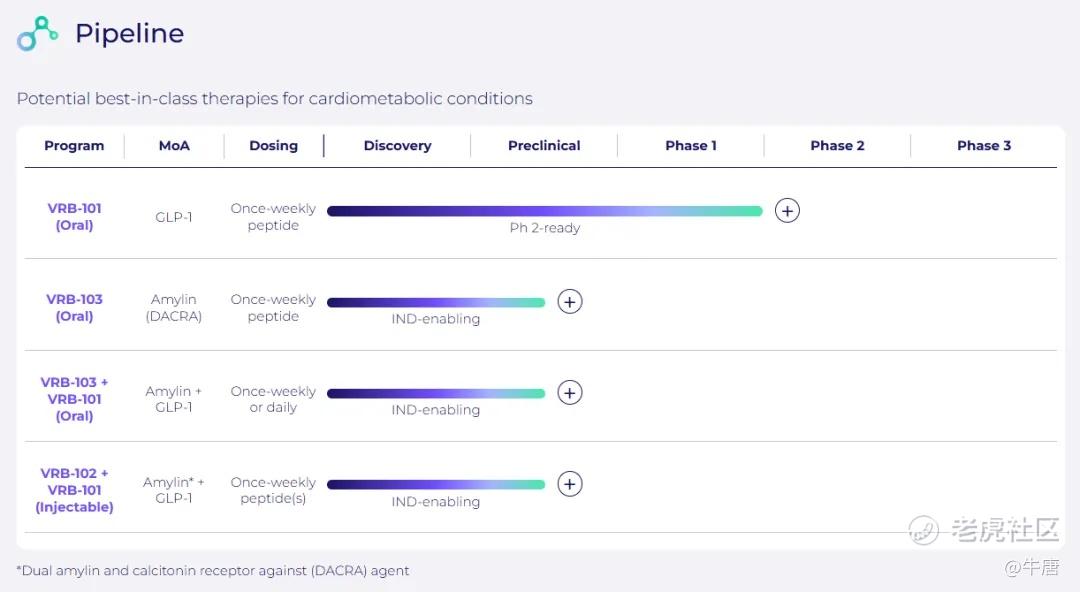Click the DACRA footnote text

tap(213, 571)
